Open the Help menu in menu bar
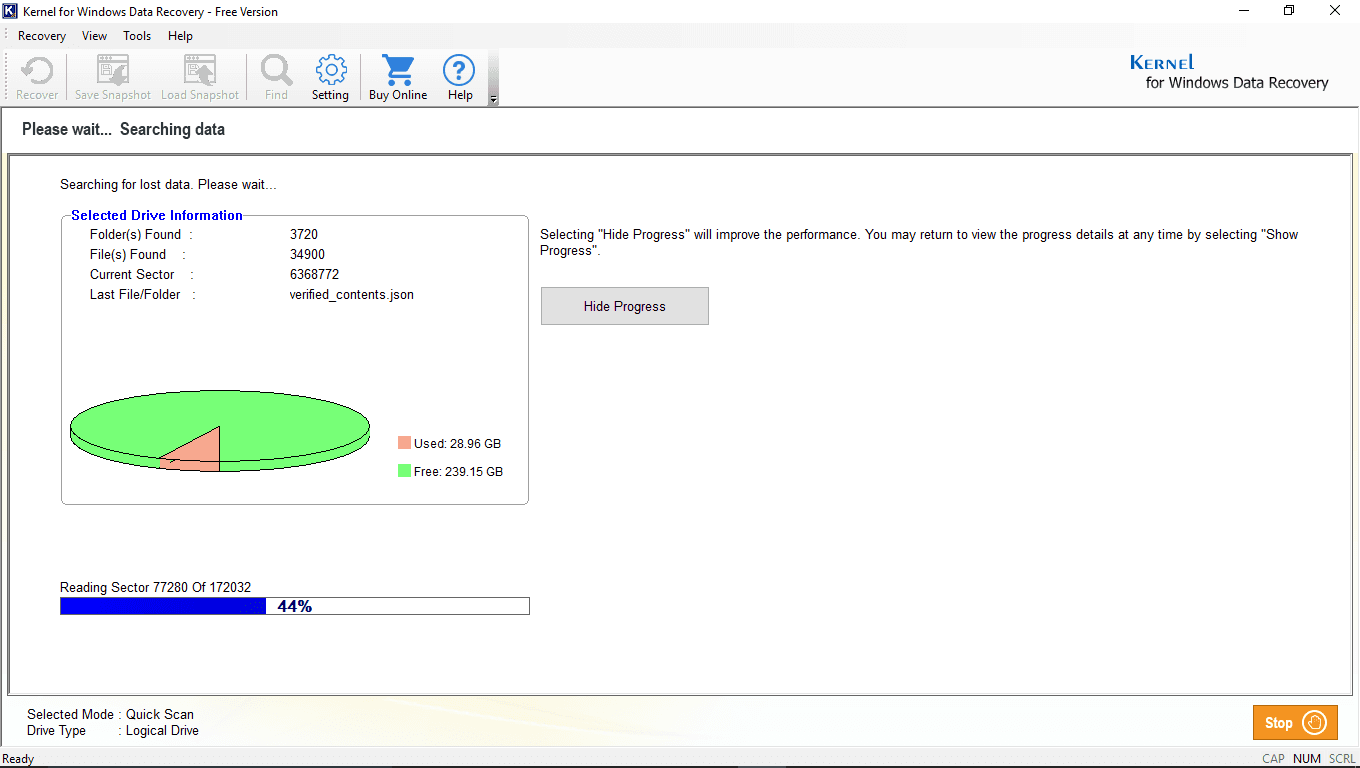Image resolution: width=1360 pixels, height=768 pixels. pyautogui.click(x=180, y=36)
